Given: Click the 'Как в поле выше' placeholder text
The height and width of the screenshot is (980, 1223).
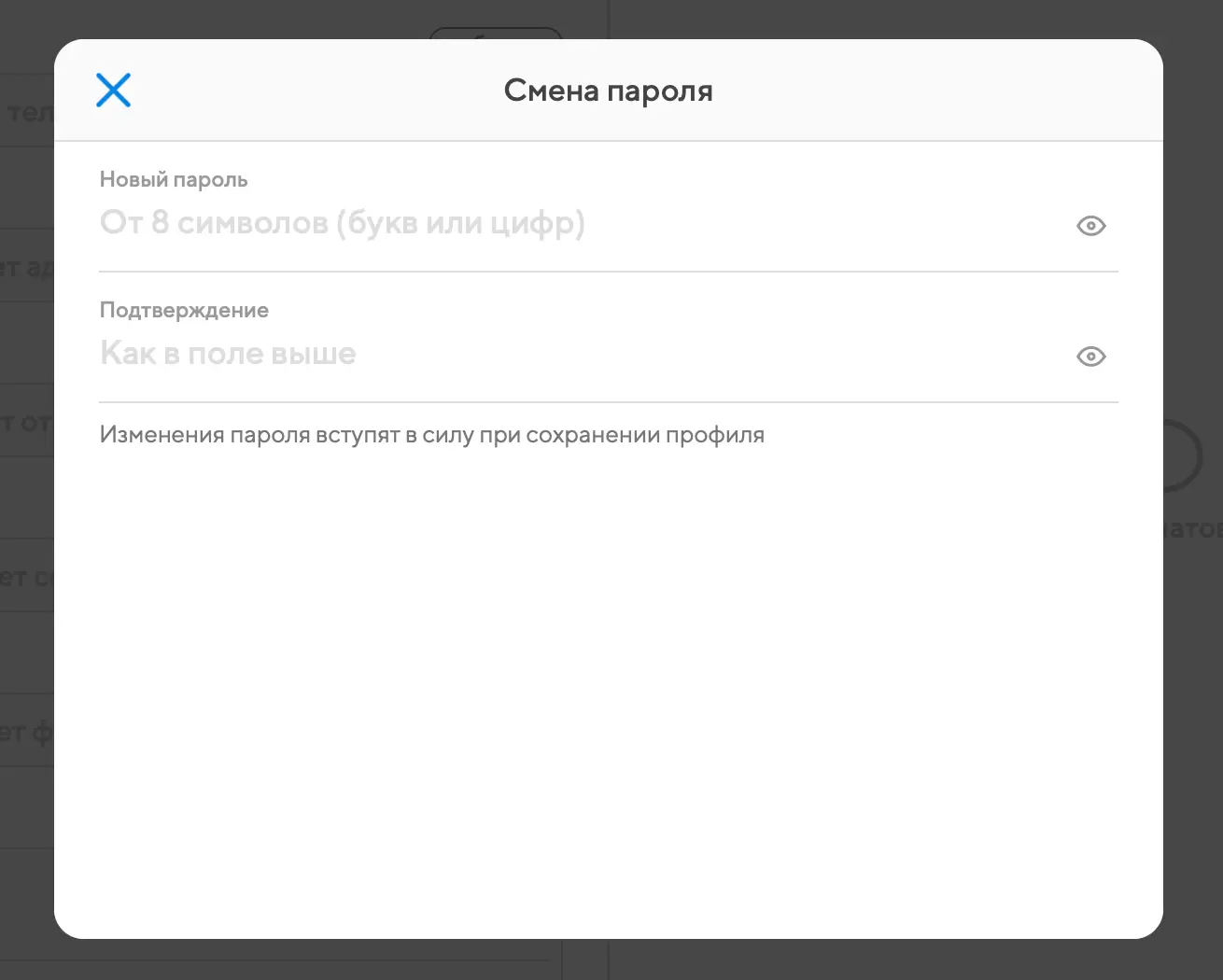Looking at the screenshot, I should pyautogui.click(x=228, y=354).
